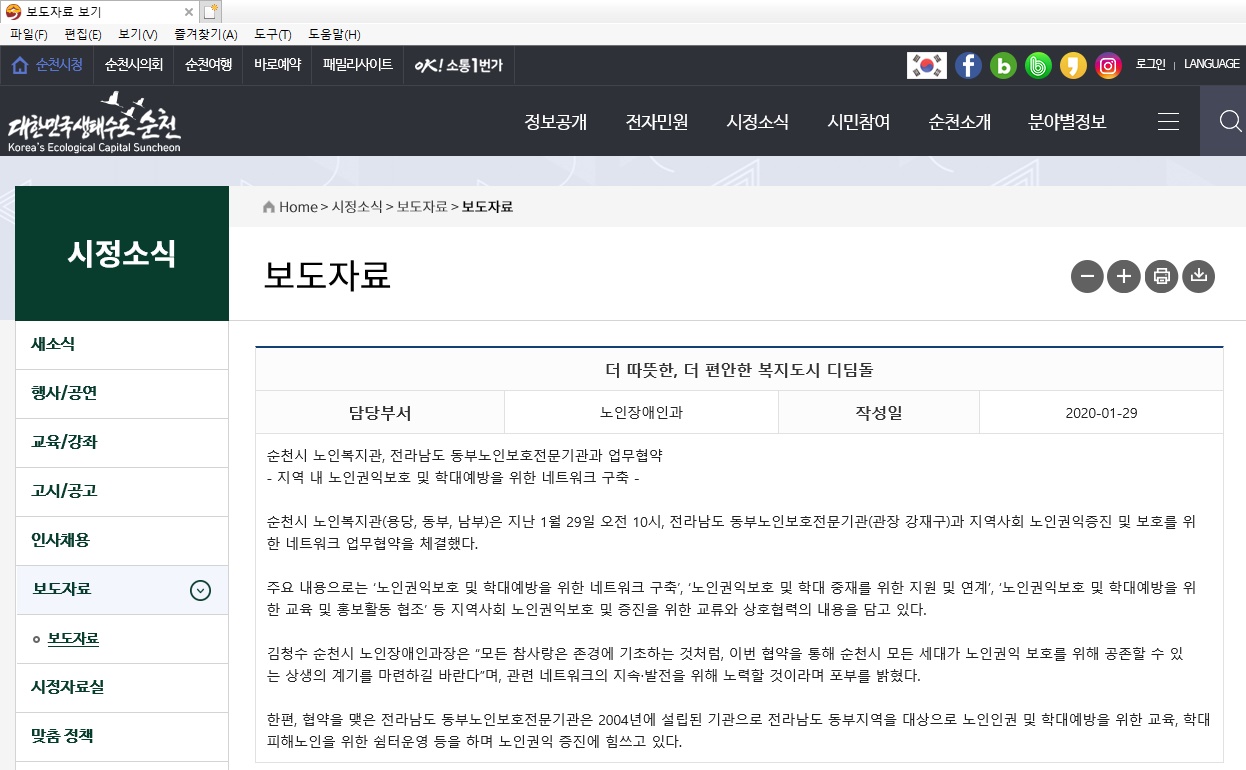Shrink text with the minus icon
The image size is (1246, 770).
pyautogui.click(x=1087, y=276)
